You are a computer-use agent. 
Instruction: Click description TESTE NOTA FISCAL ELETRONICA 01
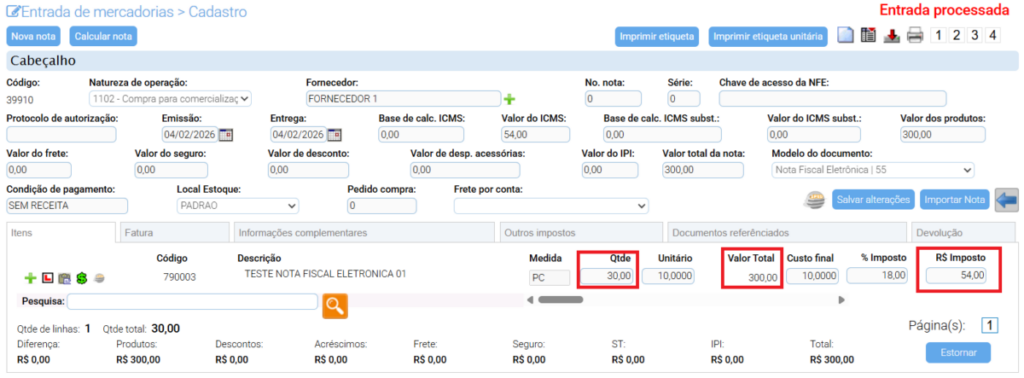[x=325, y=274]
